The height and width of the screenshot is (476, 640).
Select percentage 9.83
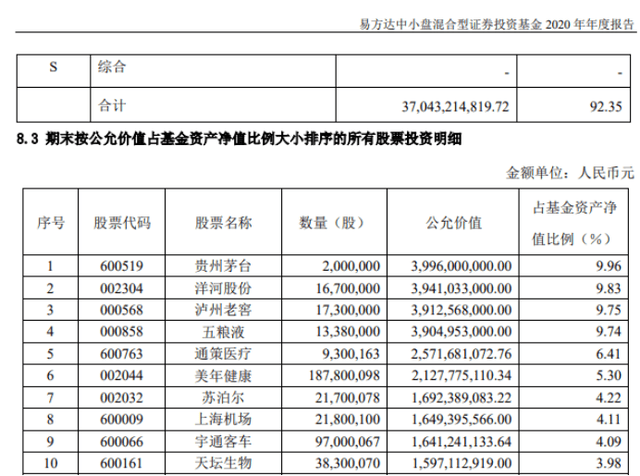609,289
